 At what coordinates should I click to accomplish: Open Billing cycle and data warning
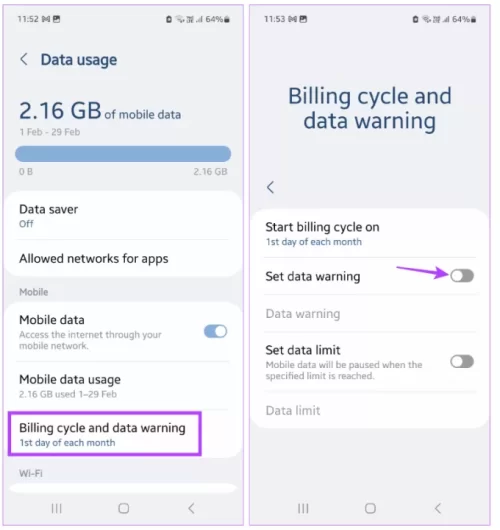105,434
